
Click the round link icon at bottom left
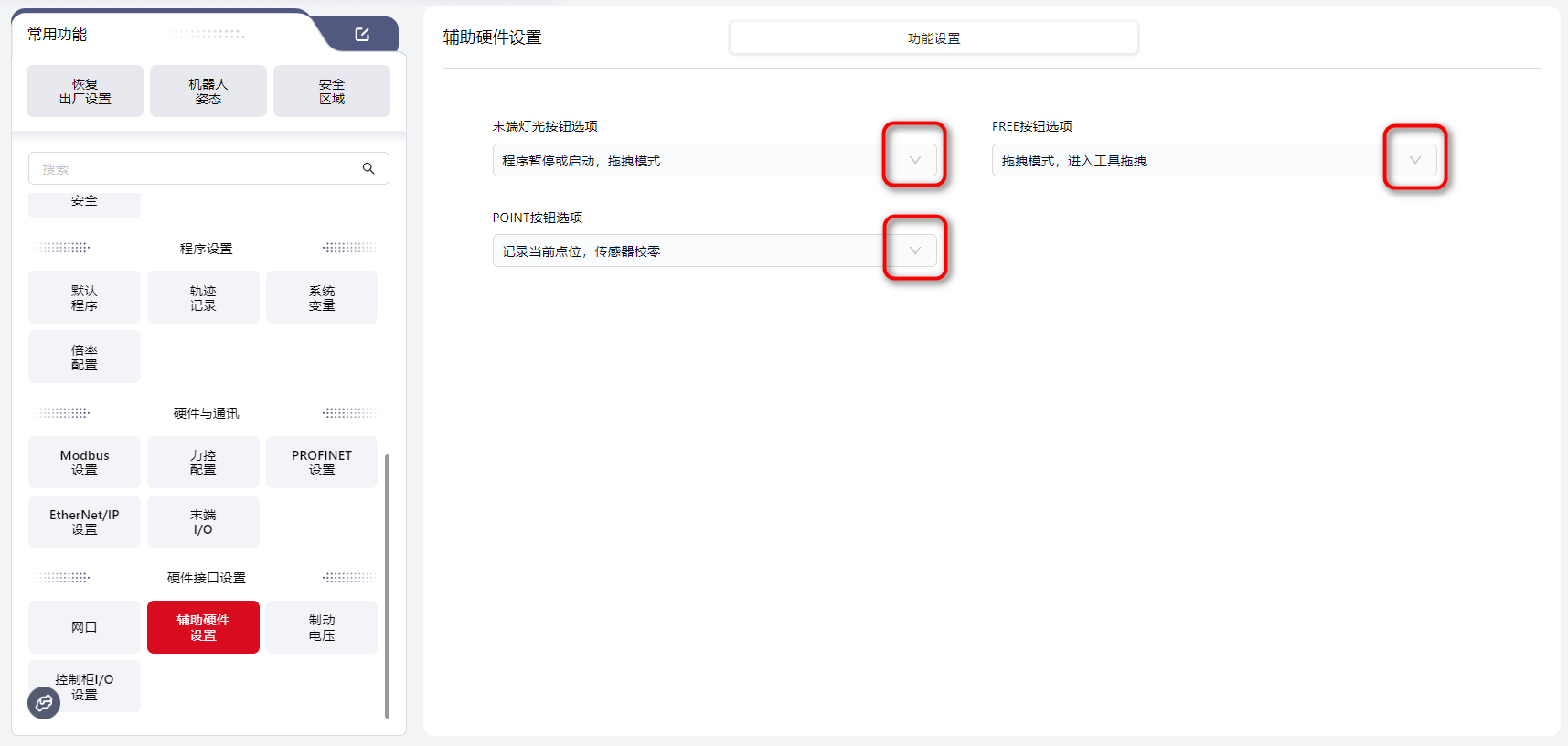pos(44,703)
